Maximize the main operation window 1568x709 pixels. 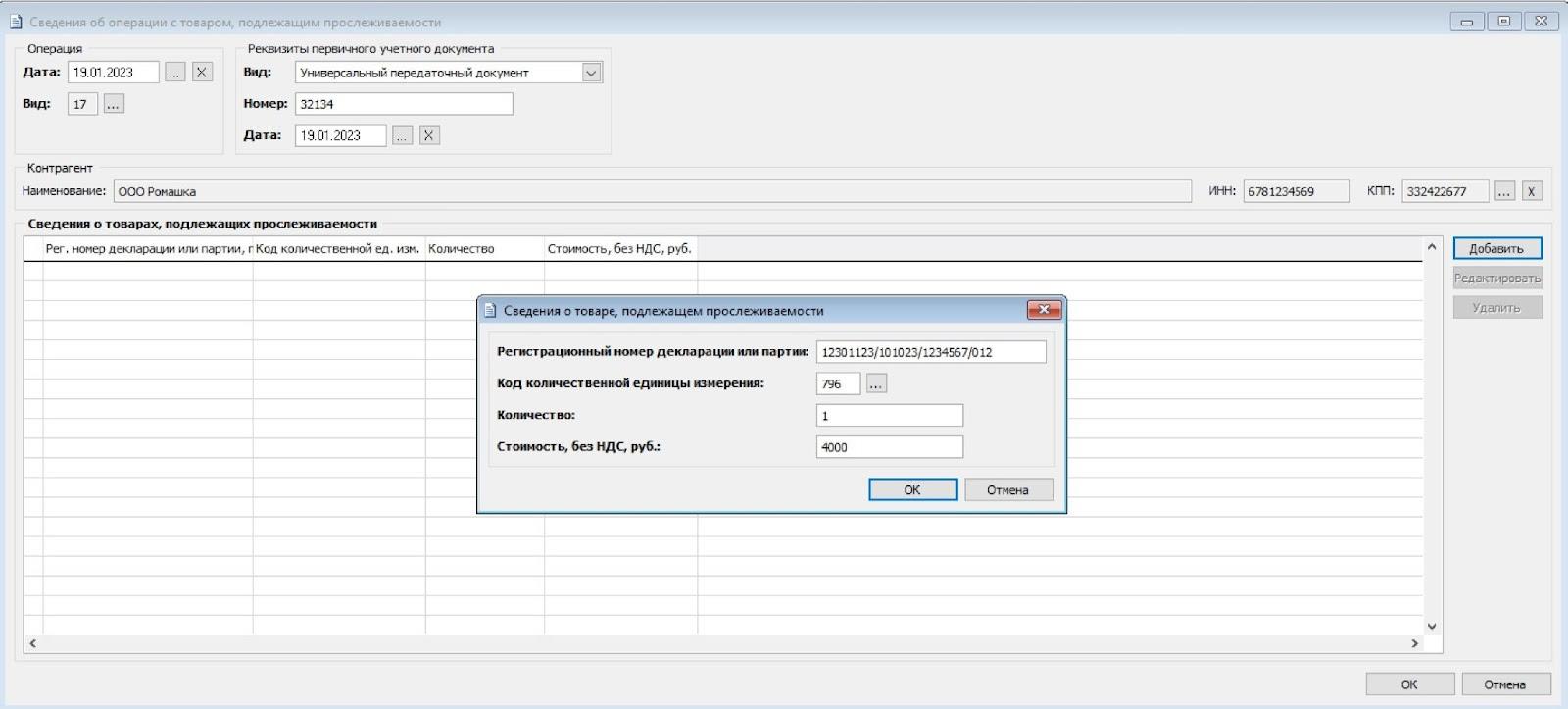click(1504, 22)
